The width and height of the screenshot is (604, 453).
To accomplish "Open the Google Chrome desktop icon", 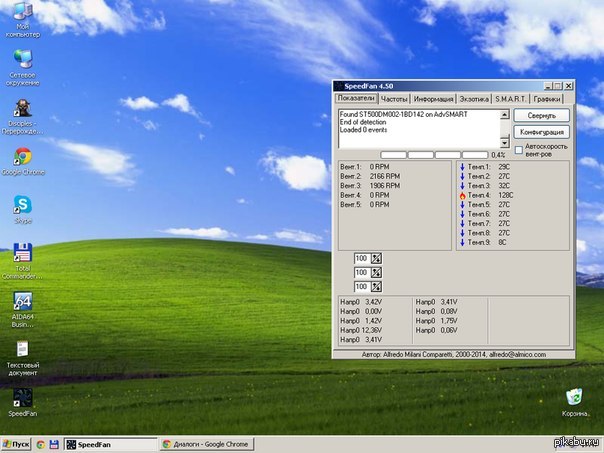I will [x=23, y=161].
